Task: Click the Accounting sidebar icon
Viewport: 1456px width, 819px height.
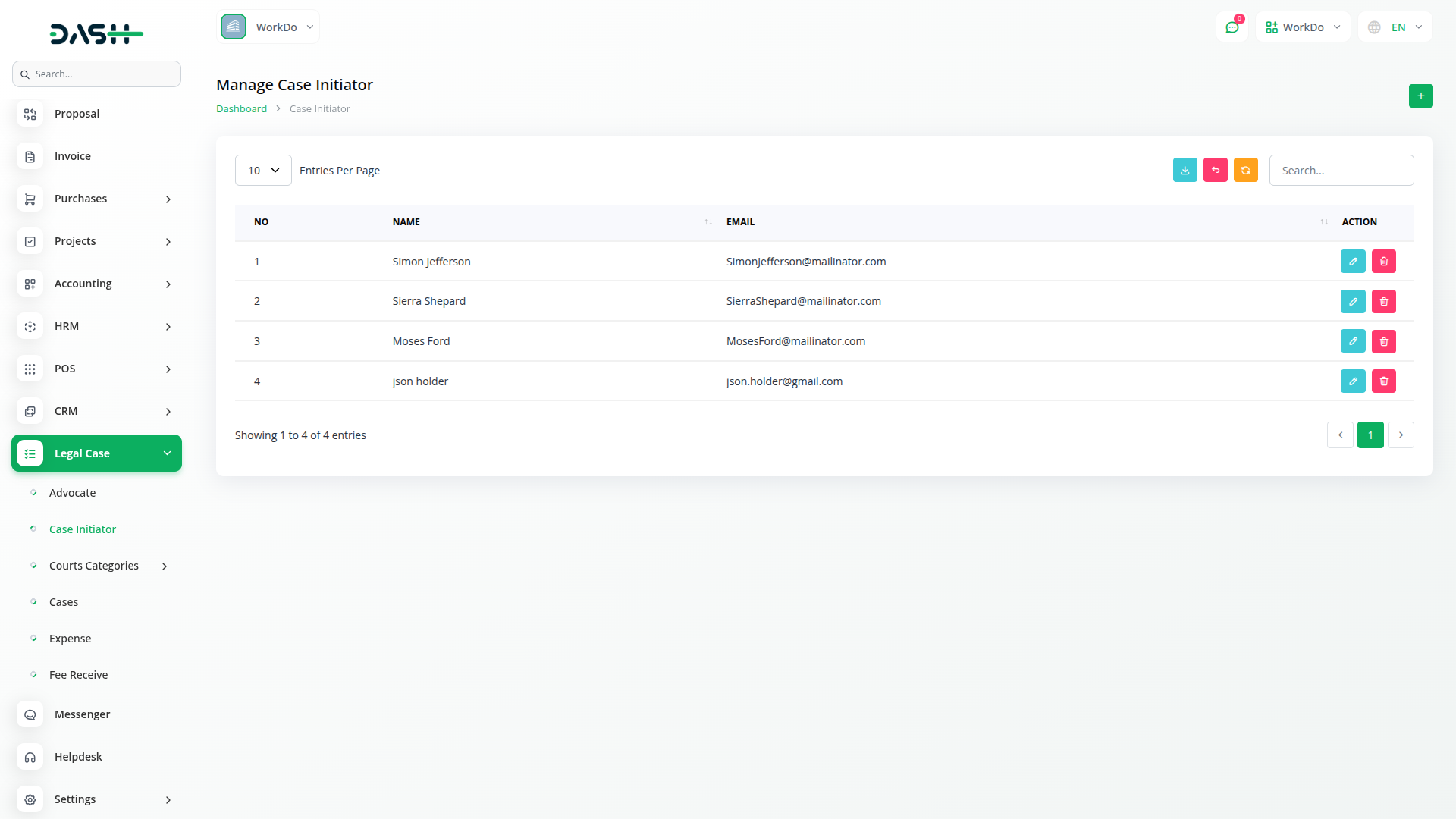Action: pyautogui.click(x=30, y=284)
